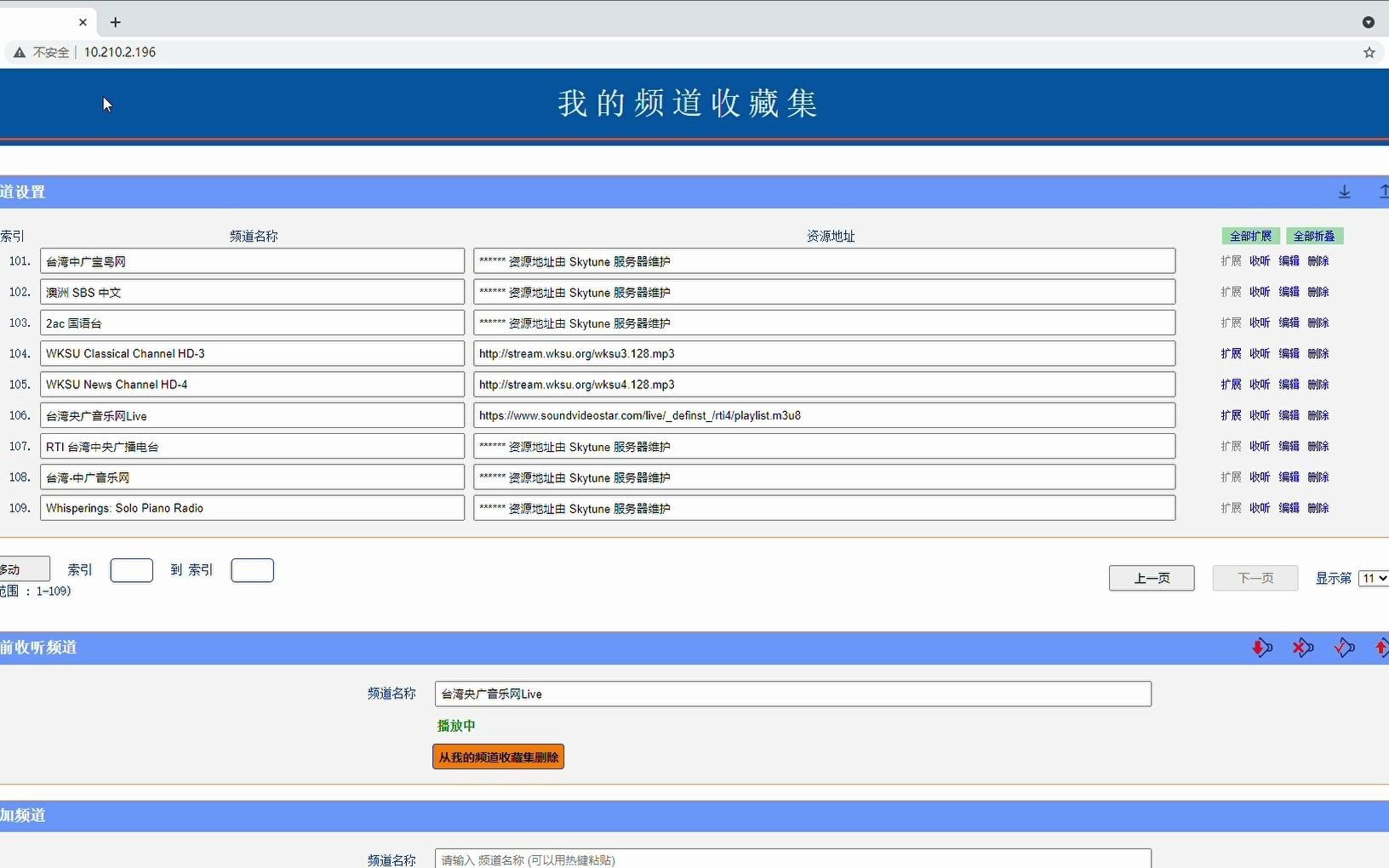Open a new browser tab
The height and width of the screenshot is (868, 1389).
[x=116, y=22]
